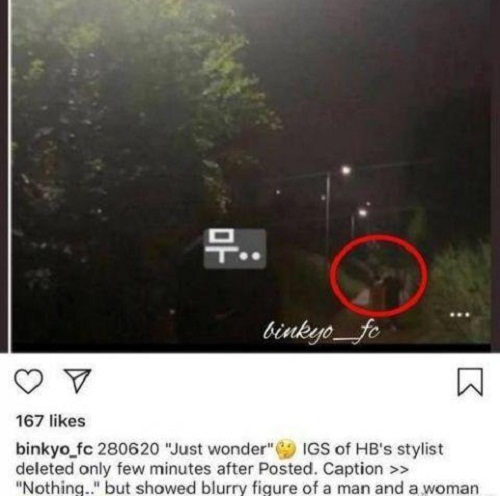Click the upper bright streetlight in the photo
Screen dimensions: 500x496
[346, 171]
